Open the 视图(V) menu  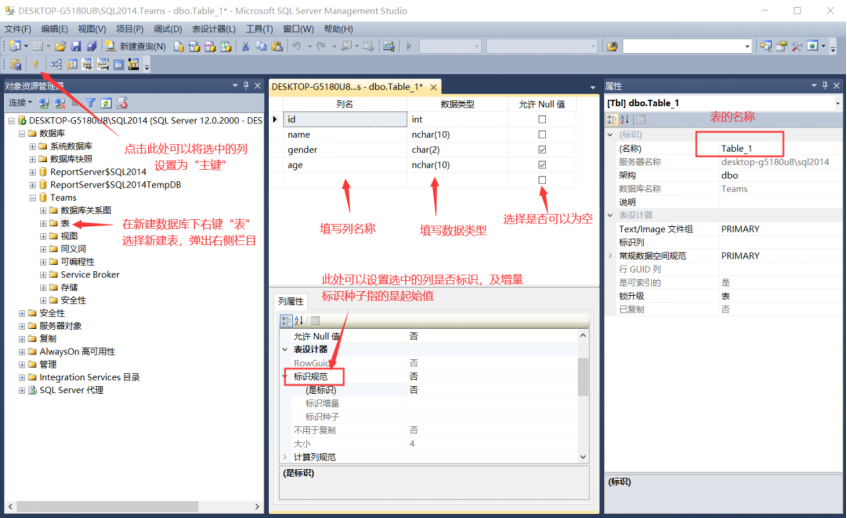(92, 29)
